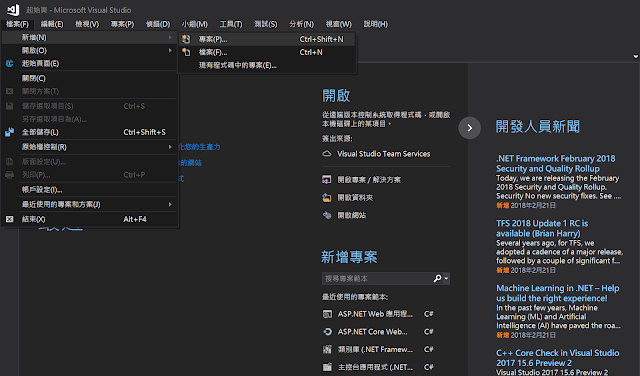Image resolution: width=640 pixels, height=376 pixels.
Task: Expand 最近使用的專案和方案(J) submenu
Action: click(170, 205)
